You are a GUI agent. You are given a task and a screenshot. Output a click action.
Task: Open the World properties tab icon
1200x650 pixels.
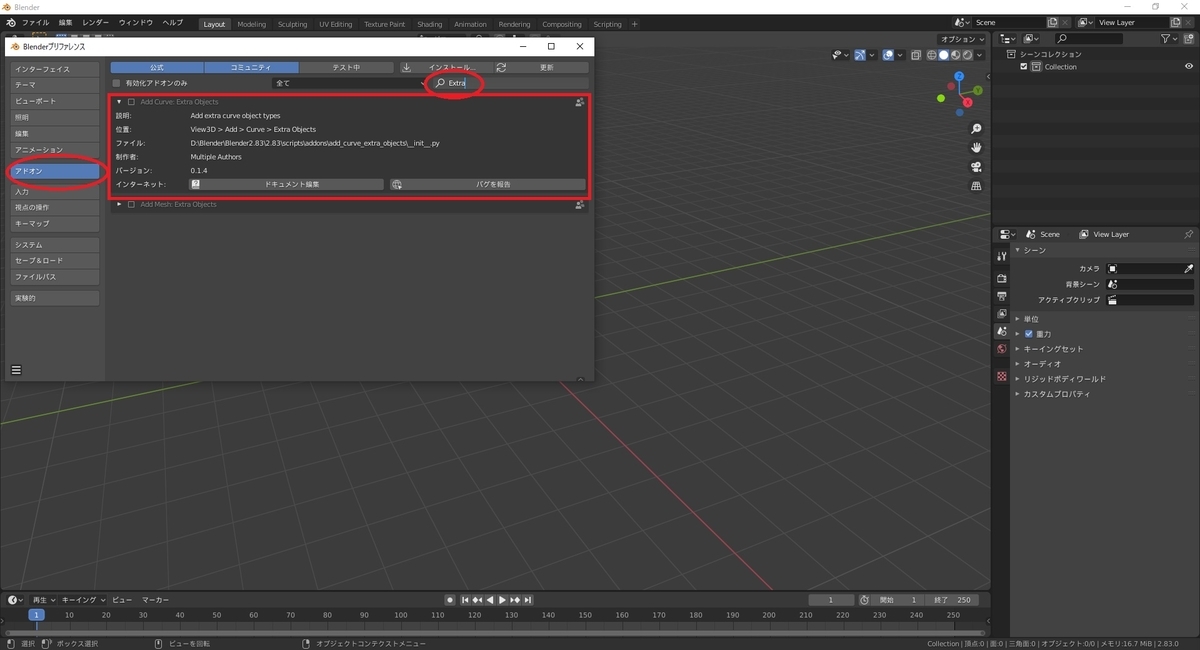click(x=1002, y=349)
